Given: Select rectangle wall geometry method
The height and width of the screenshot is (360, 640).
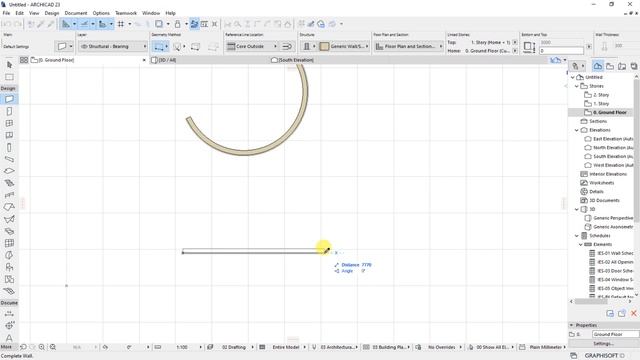Looking at the screenshot, I should (196, 47).
